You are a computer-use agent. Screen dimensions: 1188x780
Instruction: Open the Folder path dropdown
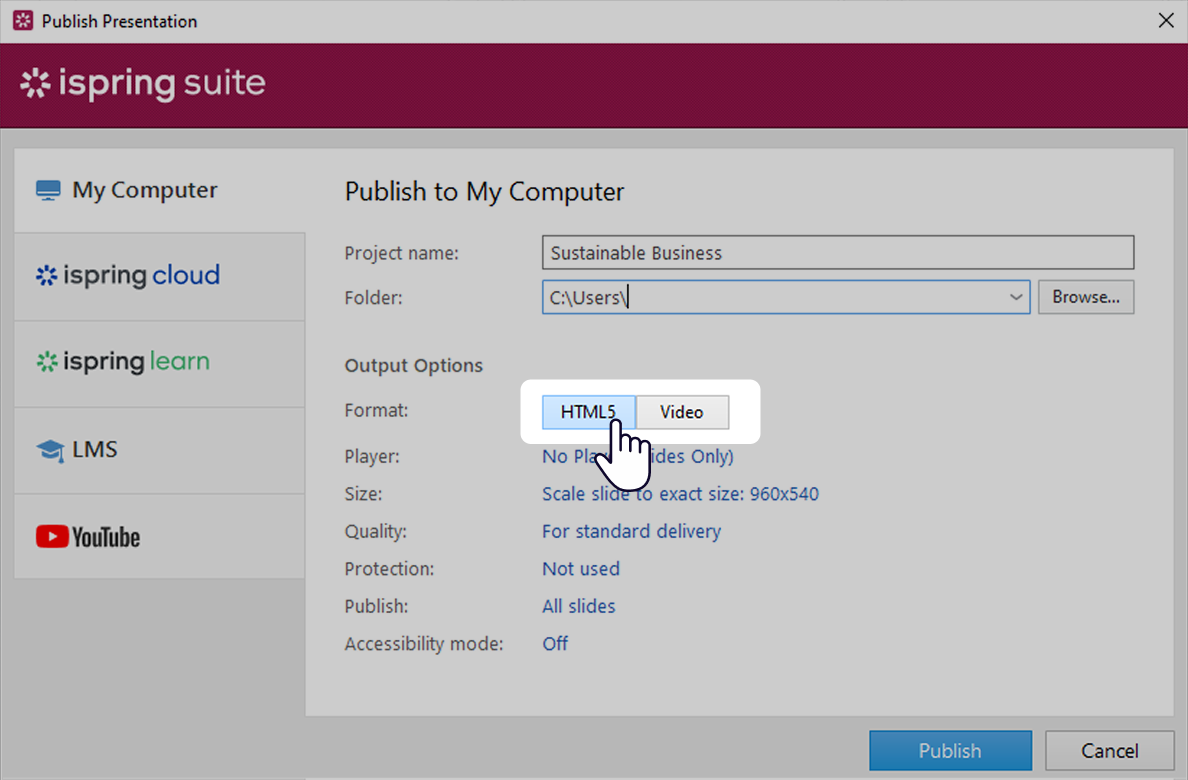point(1015,297)
